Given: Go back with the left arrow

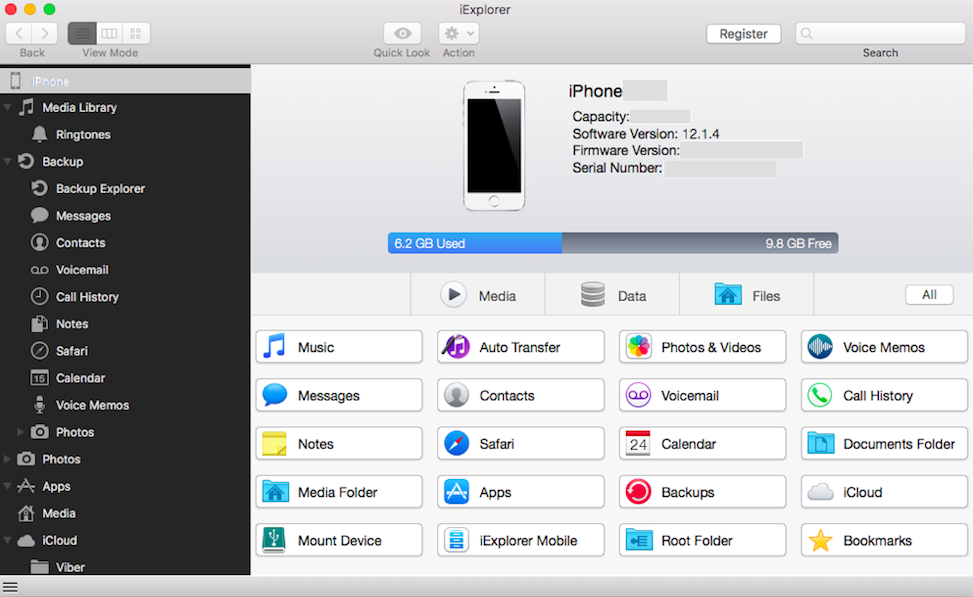Looking at the screenshot, I should 19,34.
